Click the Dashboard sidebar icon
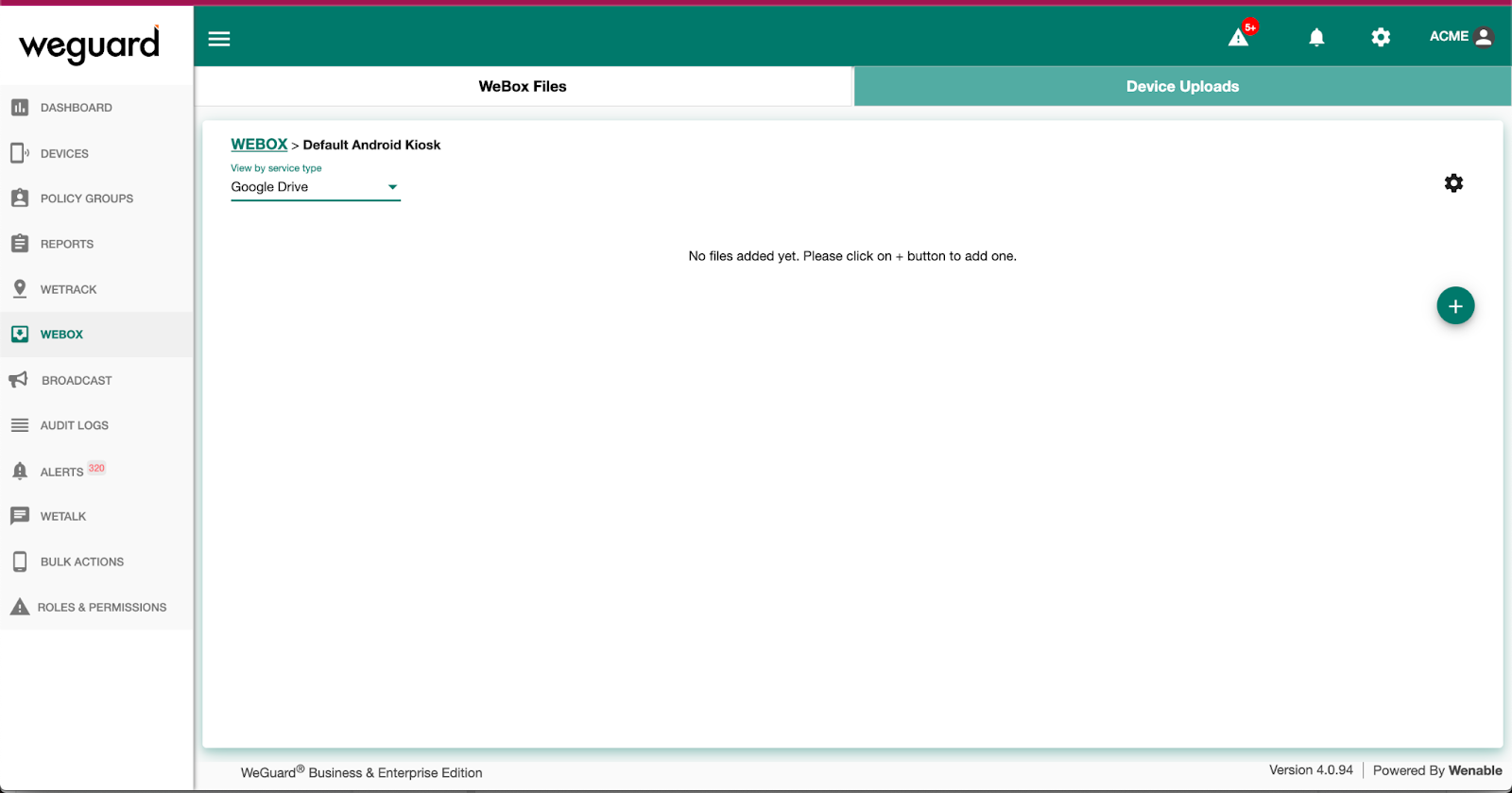Screen dimensions: 1512x793 [x=20, y=108]
